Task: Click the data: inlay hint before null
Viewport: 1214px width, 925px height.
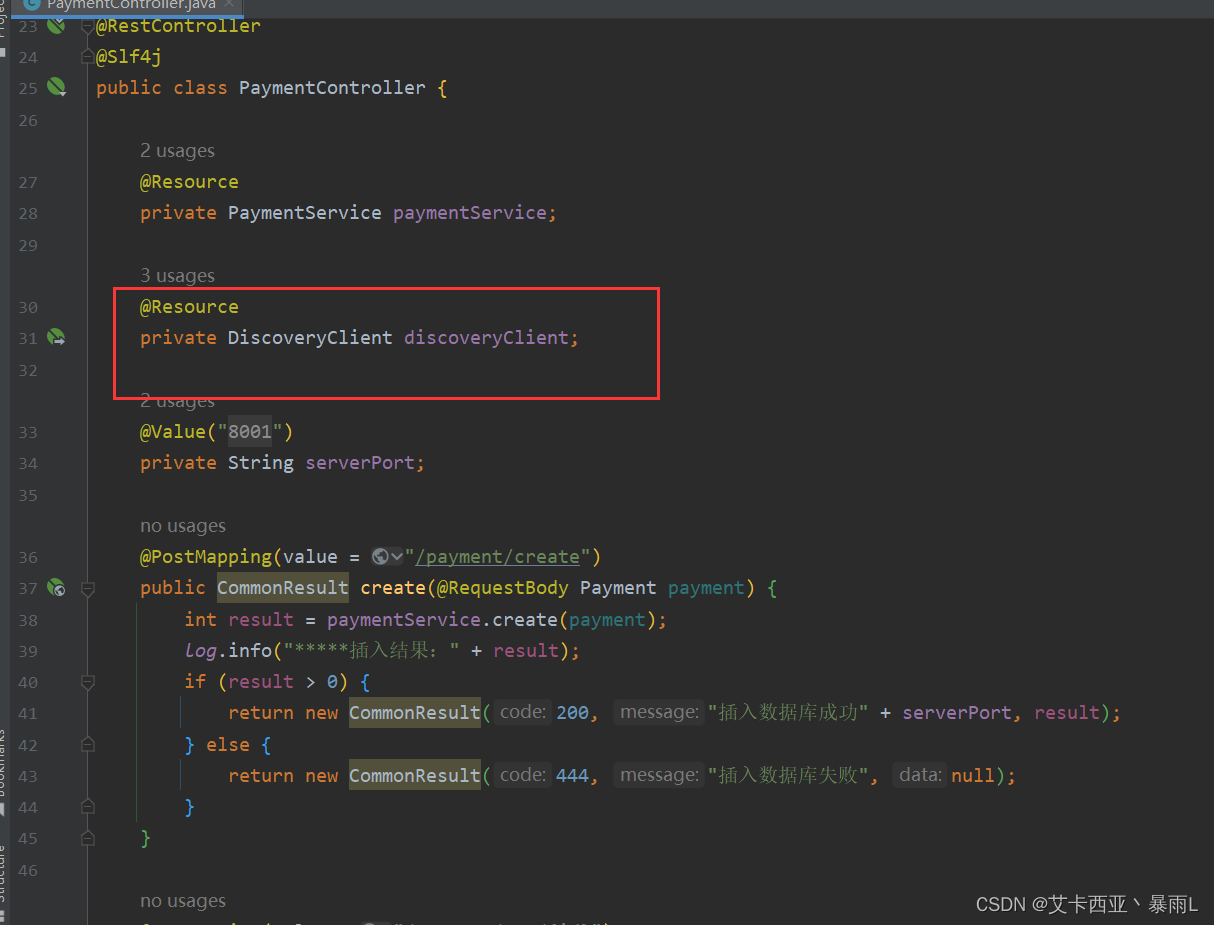Action: pyautogui.click(x=920, y=776)
